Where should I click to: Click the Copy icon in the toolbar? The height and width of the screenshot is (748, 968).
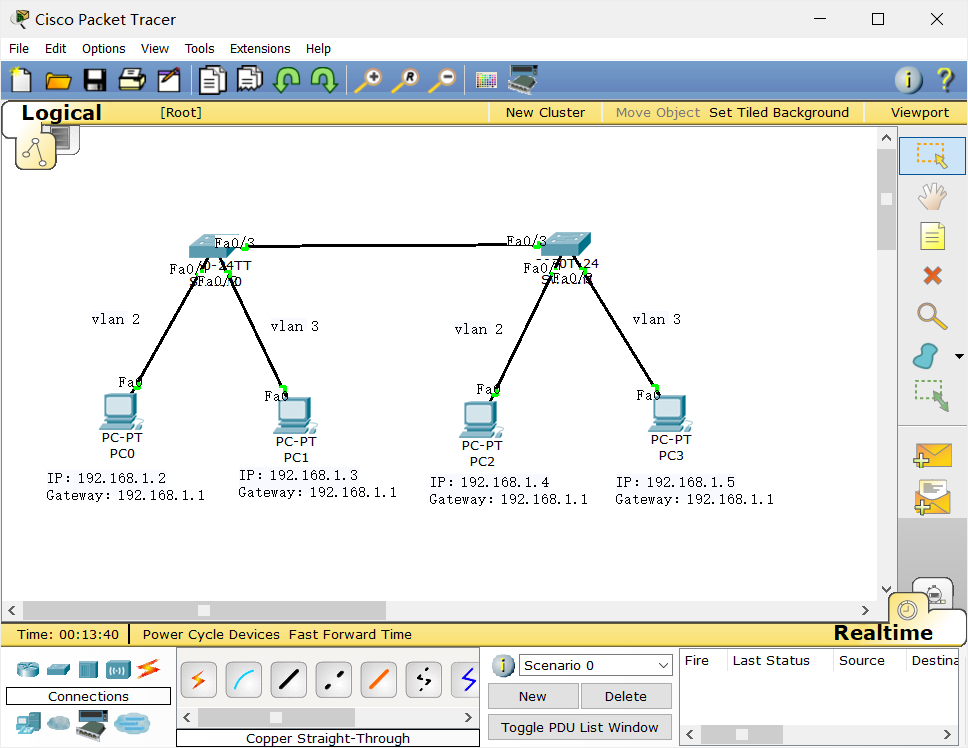[212, 80]
